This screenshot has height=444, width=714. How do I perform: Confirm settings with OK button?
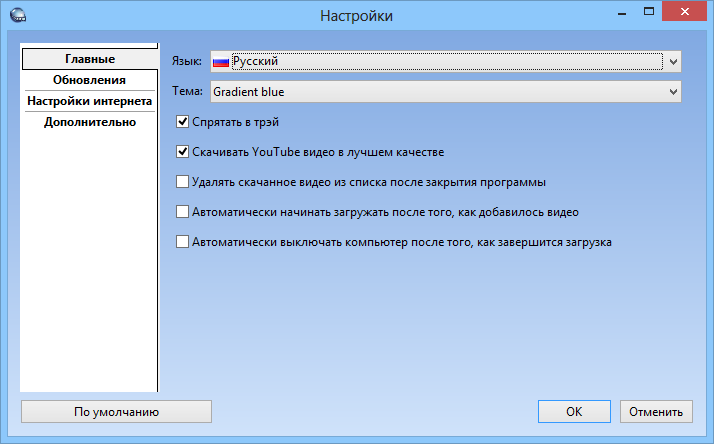(574, 412)
